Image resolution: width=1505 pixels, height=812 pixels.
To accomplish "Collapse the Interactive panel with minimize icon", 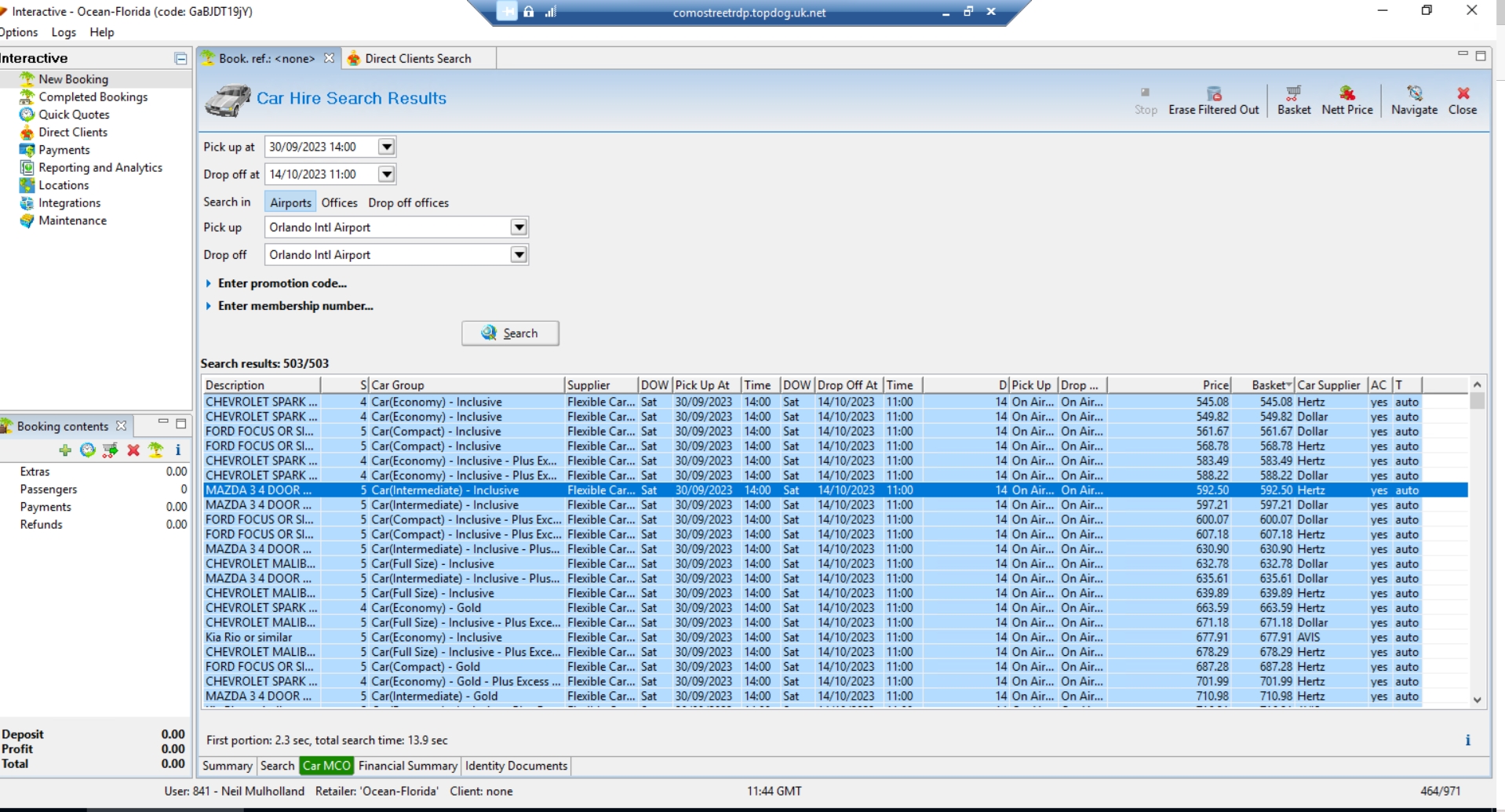I will (x=180, y=58).
